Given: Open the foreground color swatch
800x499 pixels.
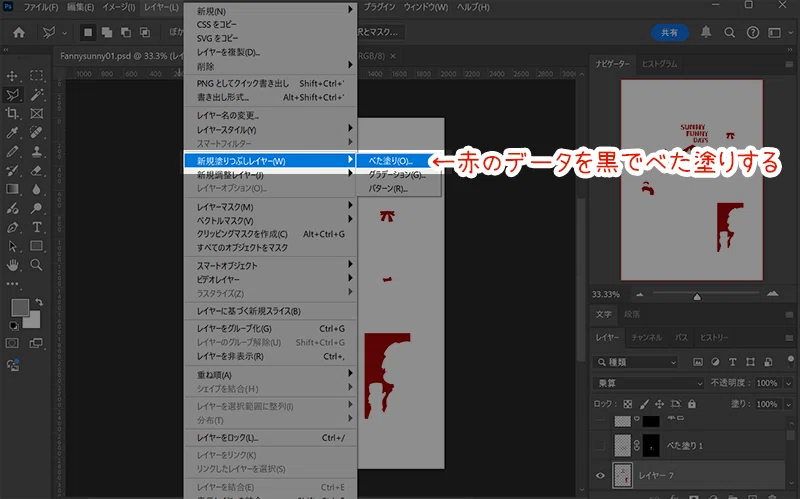Looking at the screenshot, I should (x=20, y=308).
